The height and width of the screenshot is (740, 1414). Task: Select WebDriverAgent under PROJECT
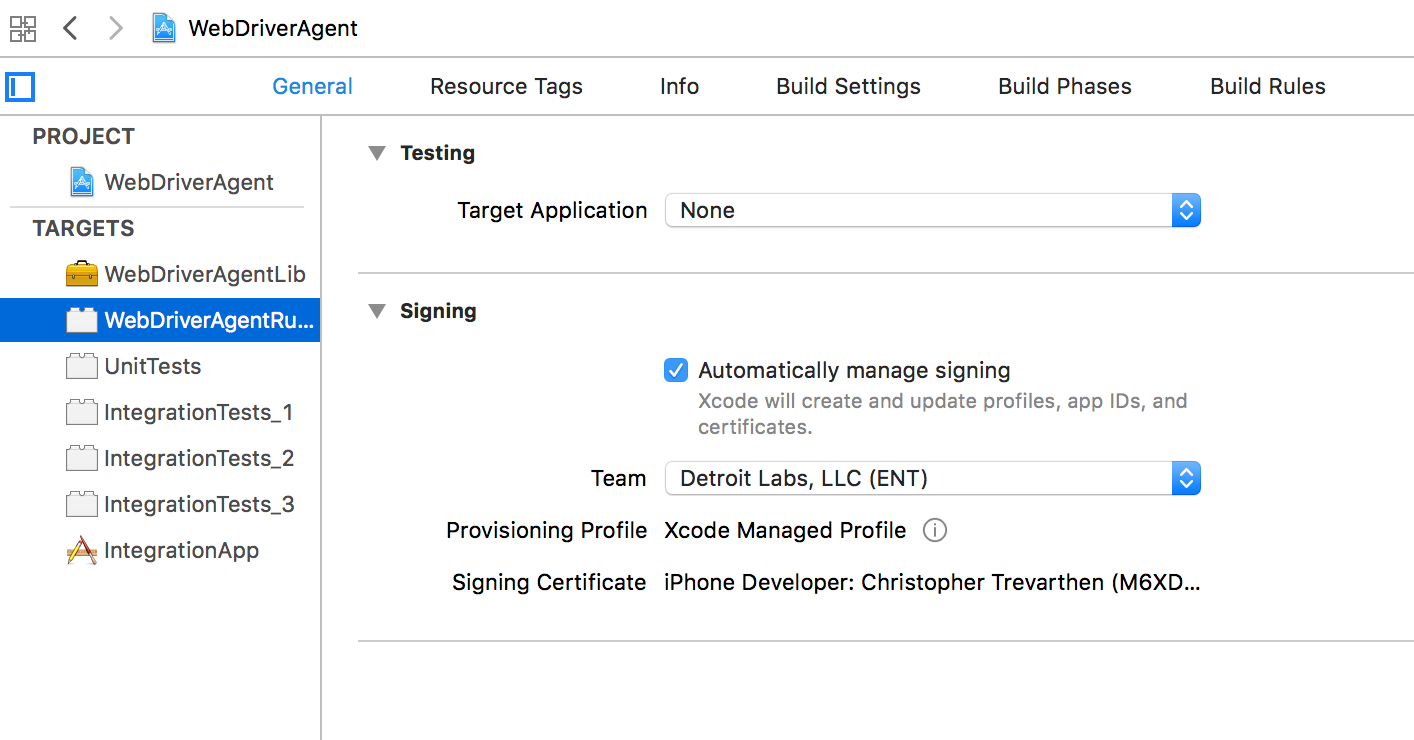pyautogui.click(x=188, y=182)
